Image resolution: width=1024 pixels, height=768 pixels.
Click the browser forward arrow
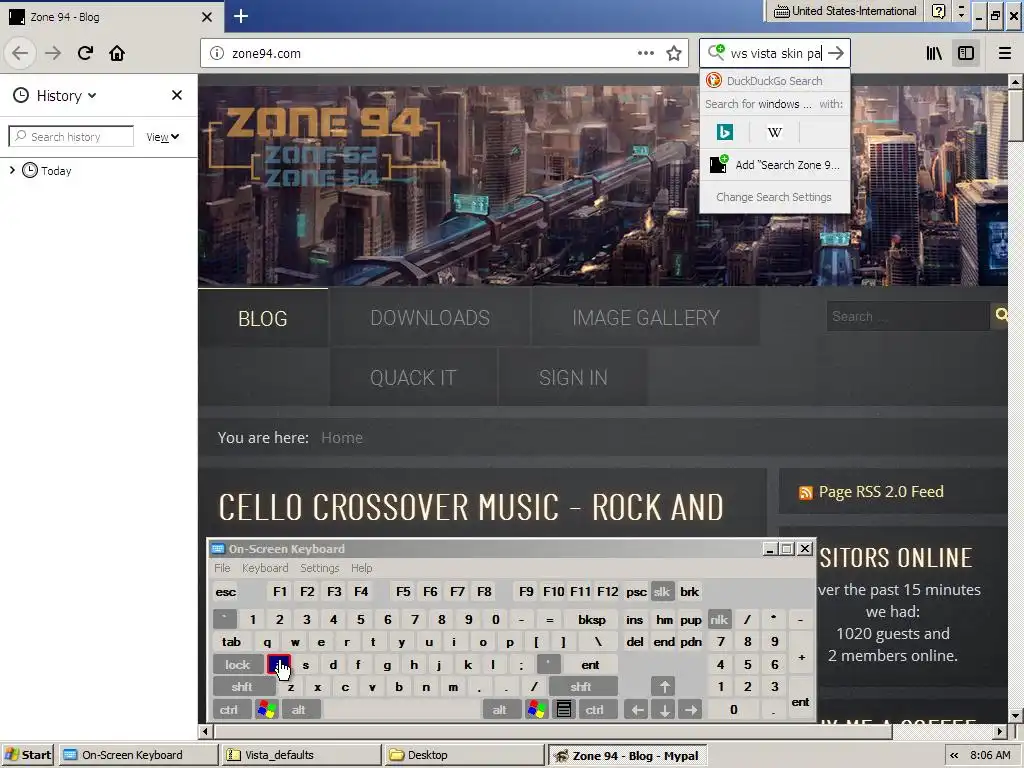(x=53, y=53)
